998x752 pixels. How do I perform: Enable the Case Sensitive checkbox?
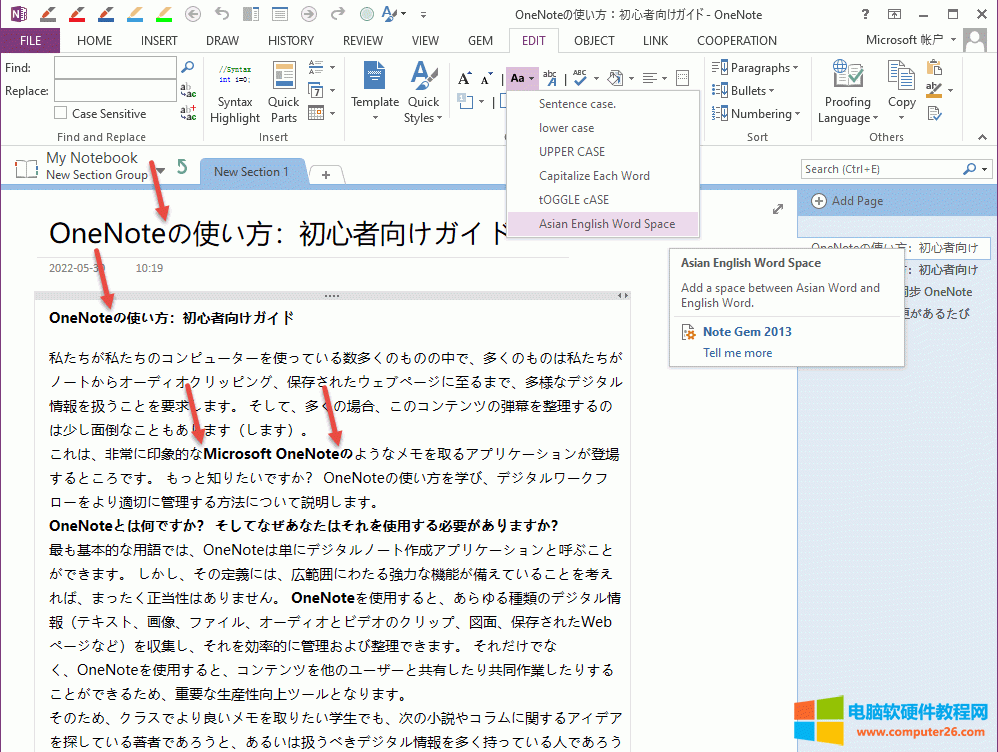tap(62, 114)
